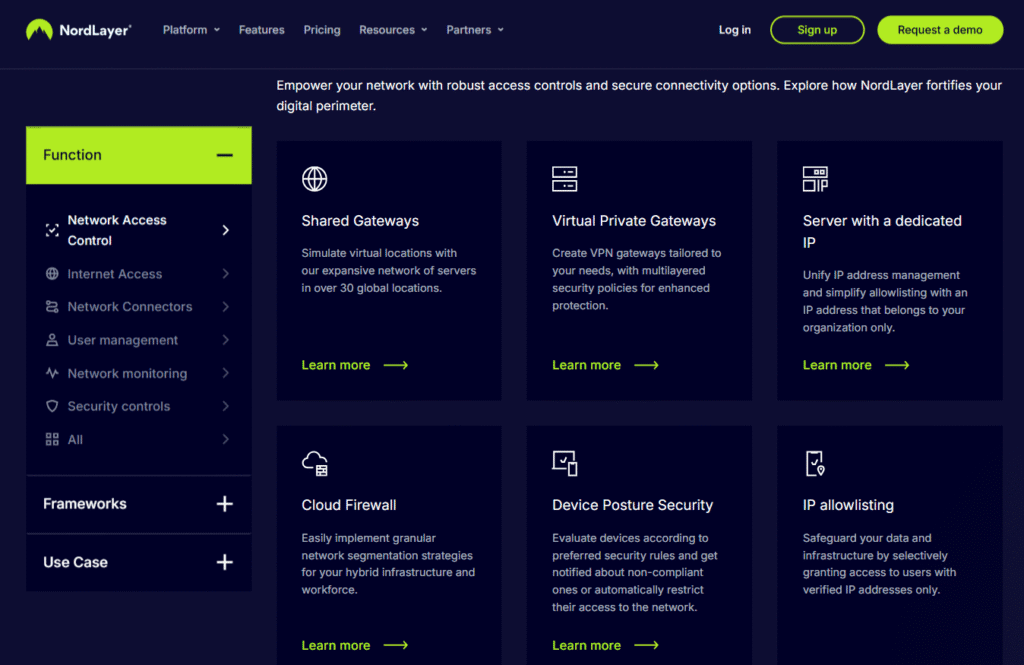
Task: Expand the Frameworks filter section
Action: point(224,504)
